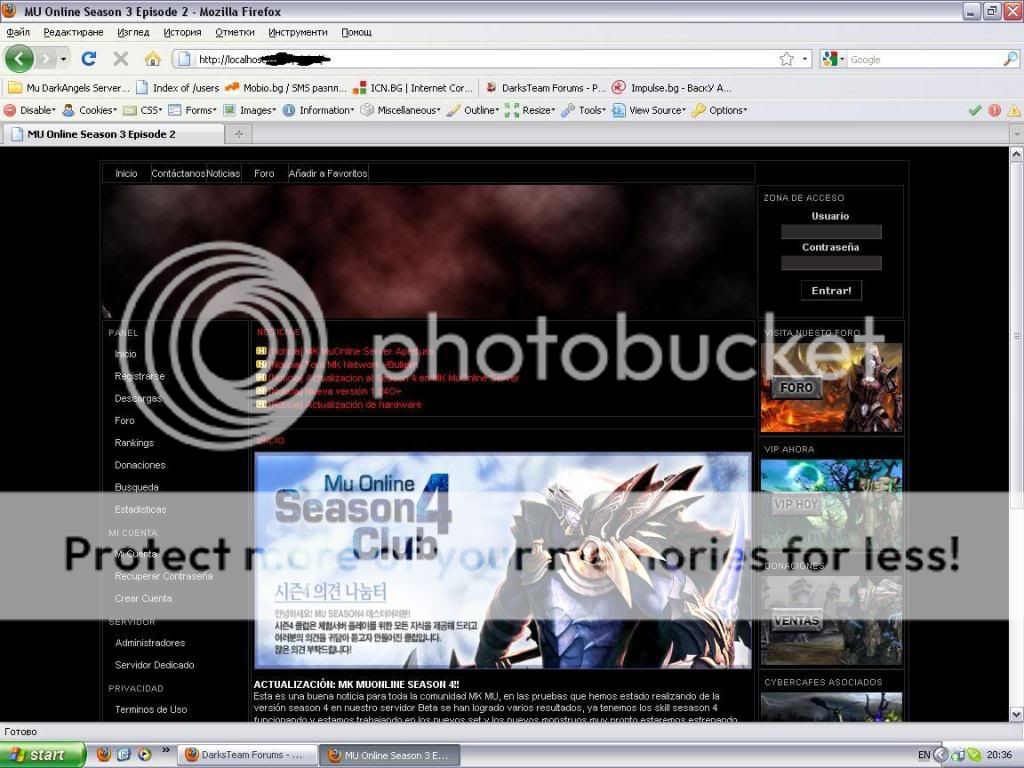Click the stop loading X icon
Screen dimensions: 1024x768
[x=120, y=59]
